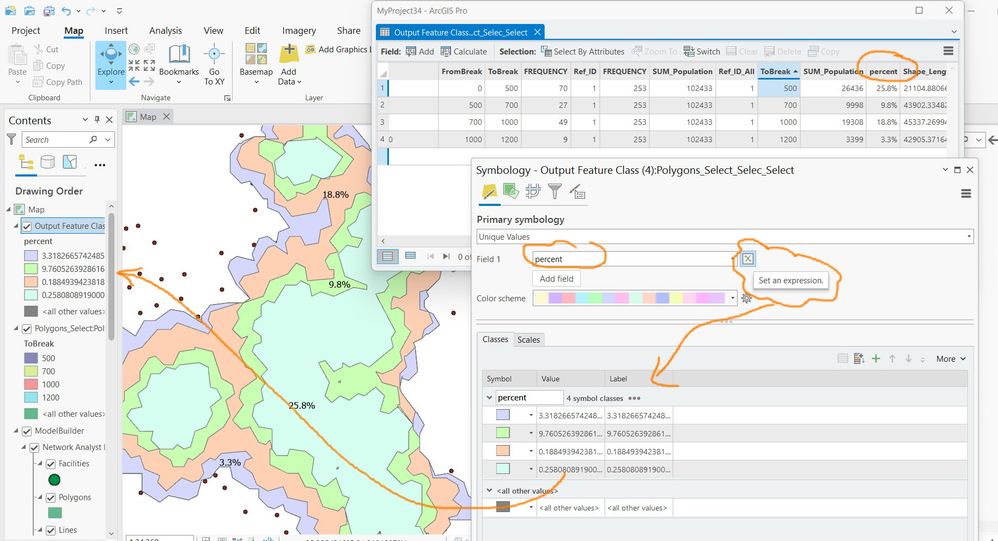Click Select By Attributes in the table

[x=582, y=52]
